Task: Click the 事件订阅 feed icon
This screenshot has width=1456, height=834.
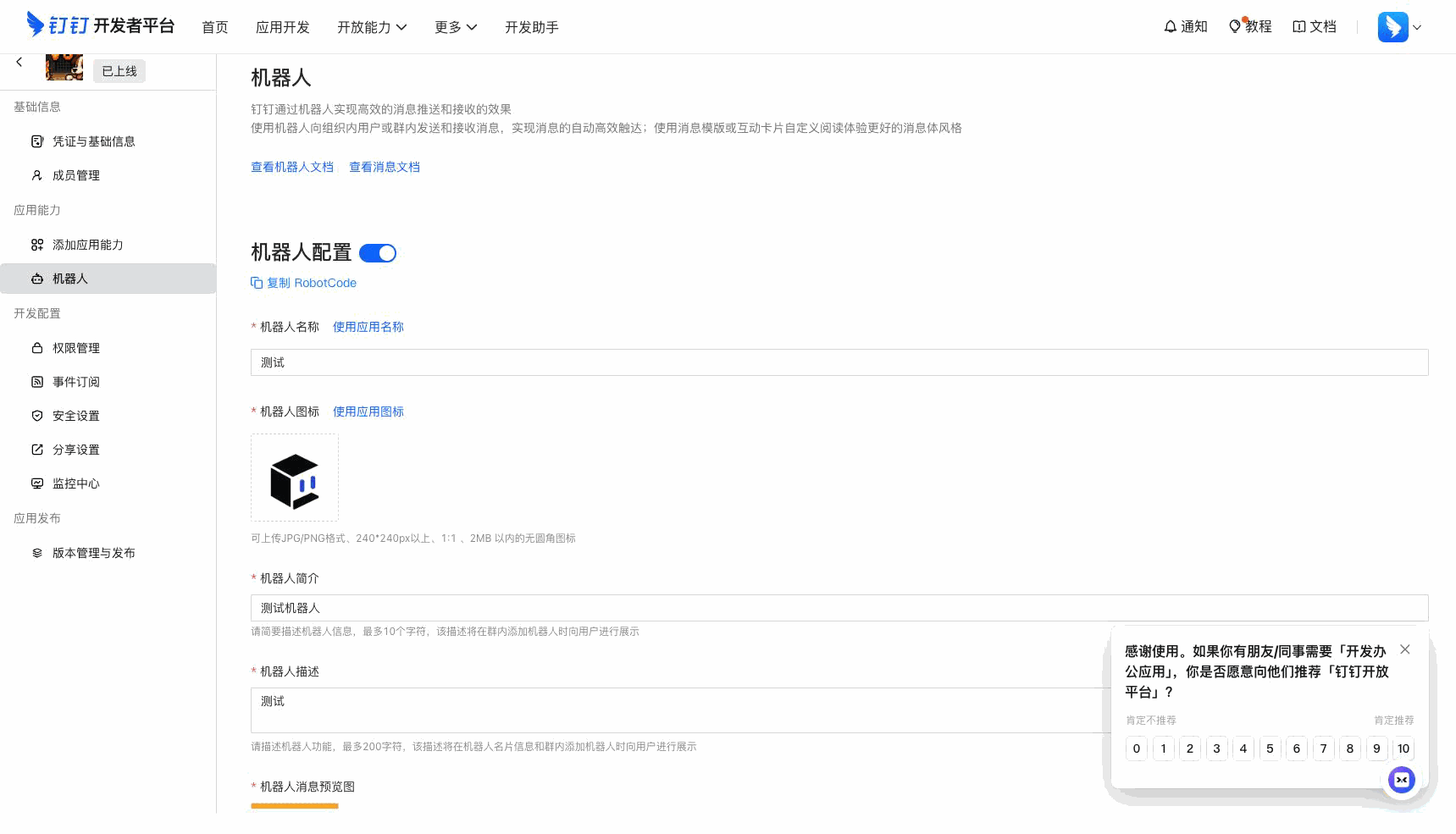Action: tap(37, 382)
